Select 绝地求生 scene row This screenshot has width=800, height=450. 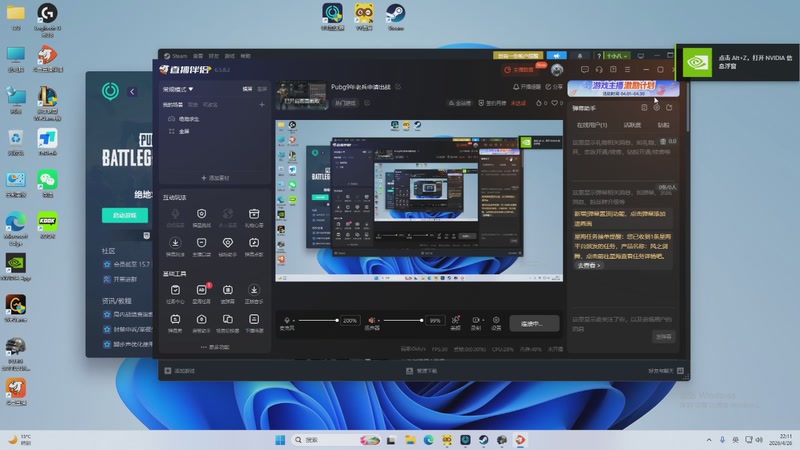point(214,119)
